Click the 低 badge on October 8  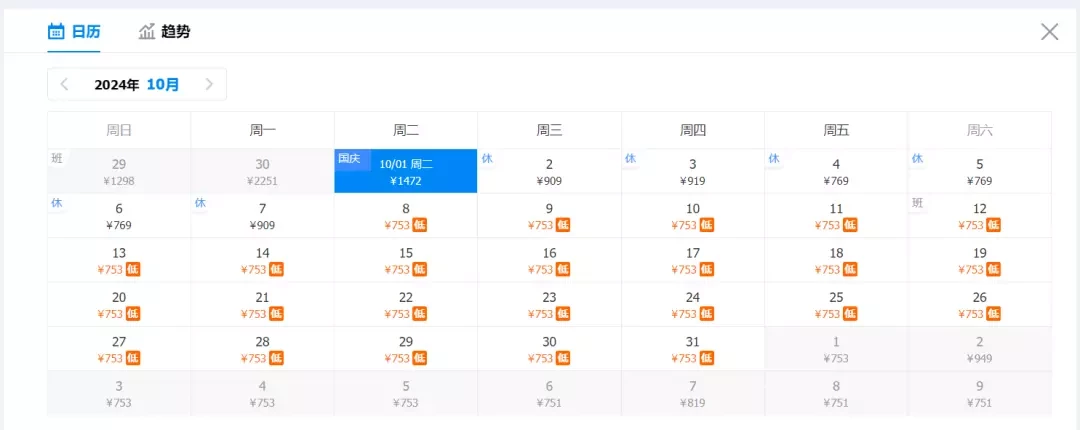(419, 225)
